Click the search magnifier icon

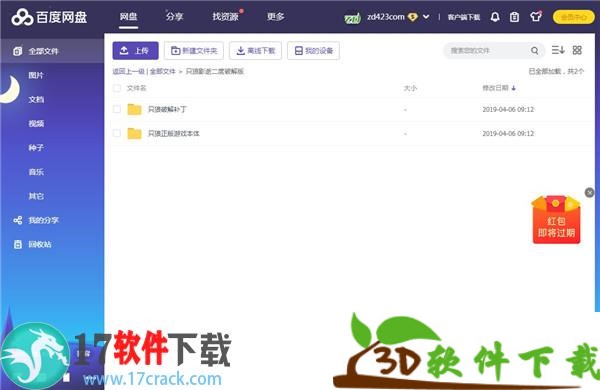coord(535,51)
